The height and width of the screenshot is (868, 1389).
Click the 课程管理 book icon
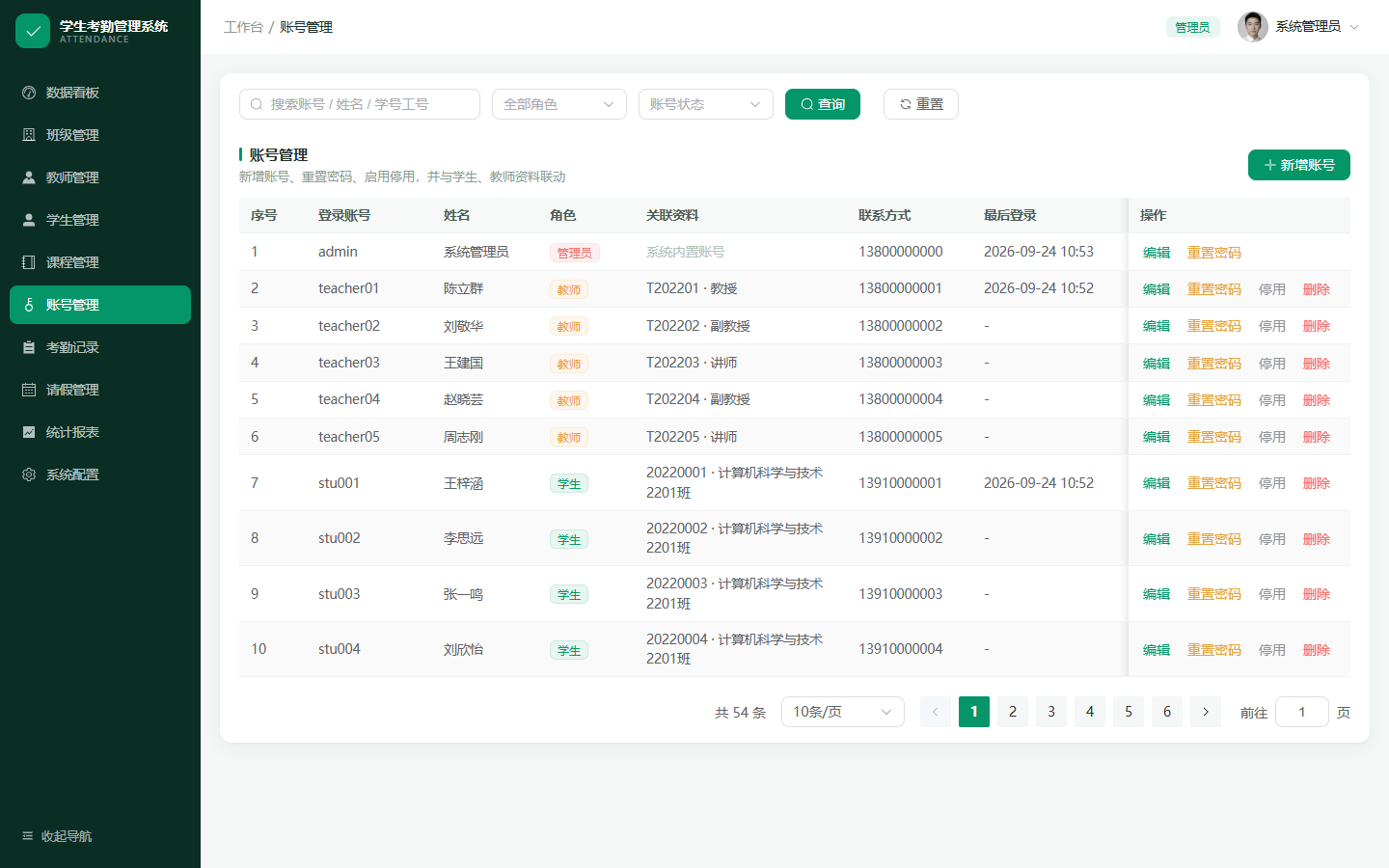coord(29,262)
